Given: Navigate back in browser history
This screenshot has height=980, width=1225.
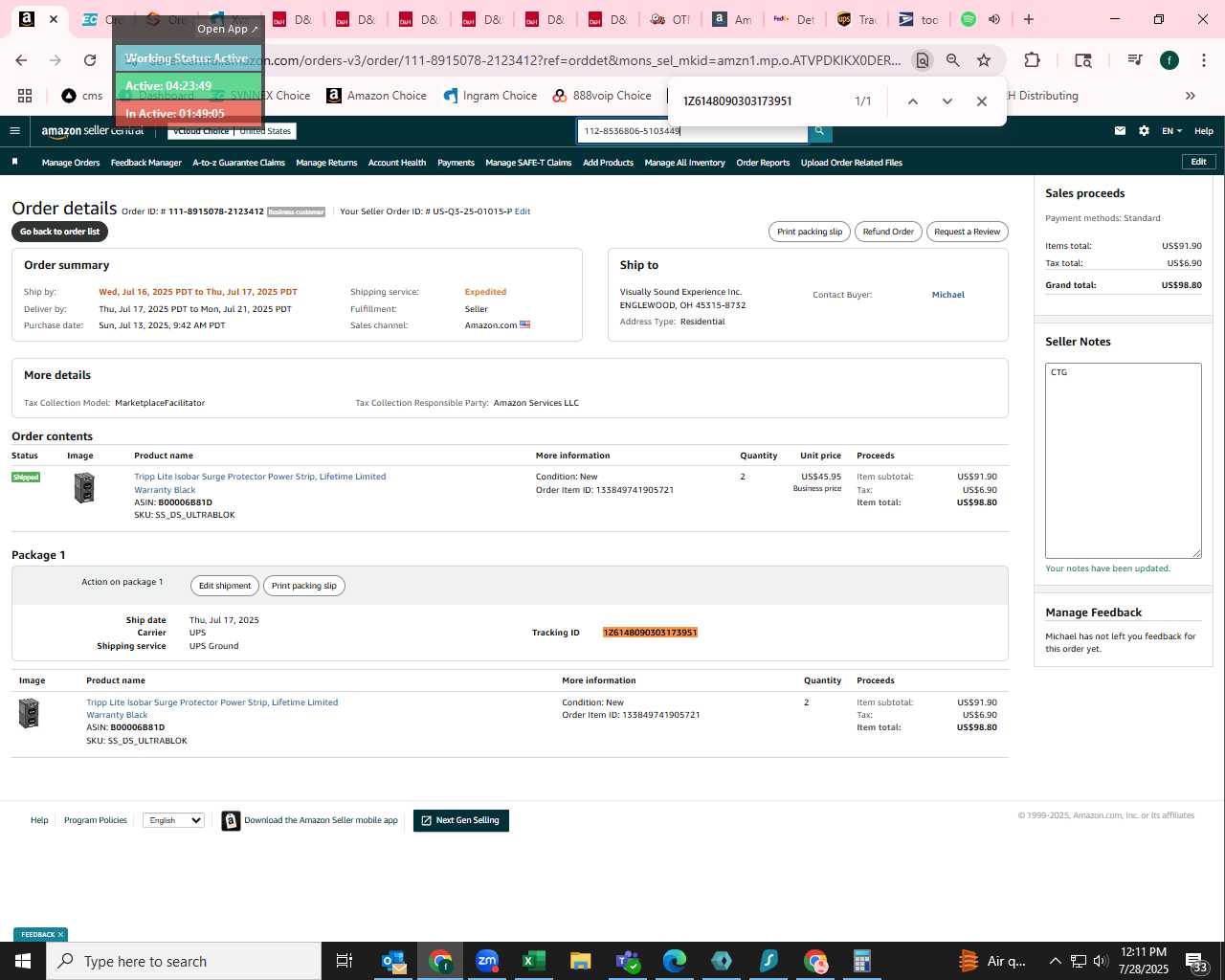Looking at the screenshot, I should [21, 60].
